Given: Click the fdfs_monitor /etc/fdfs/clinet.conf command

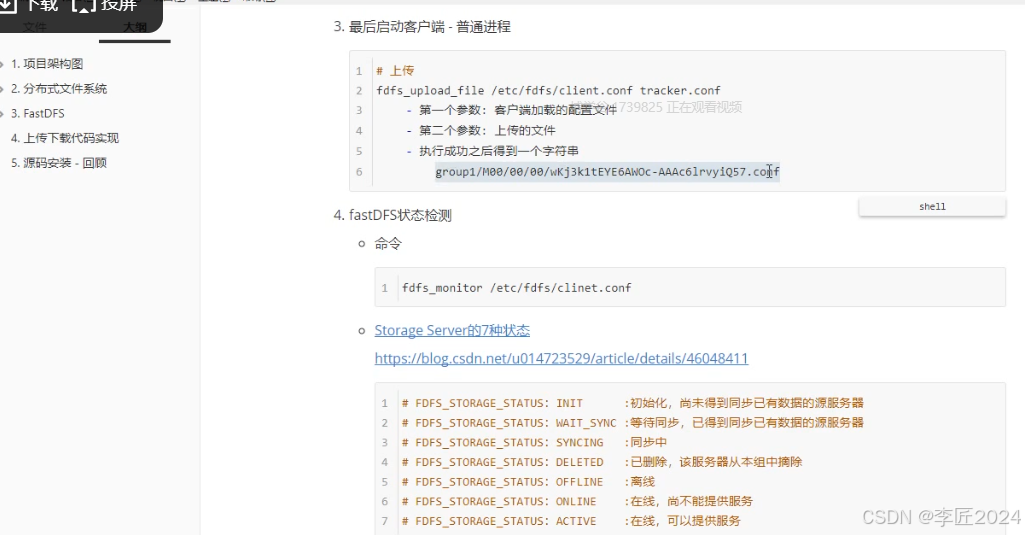Looking at the screenshot, I should click(x=516, y=288).
